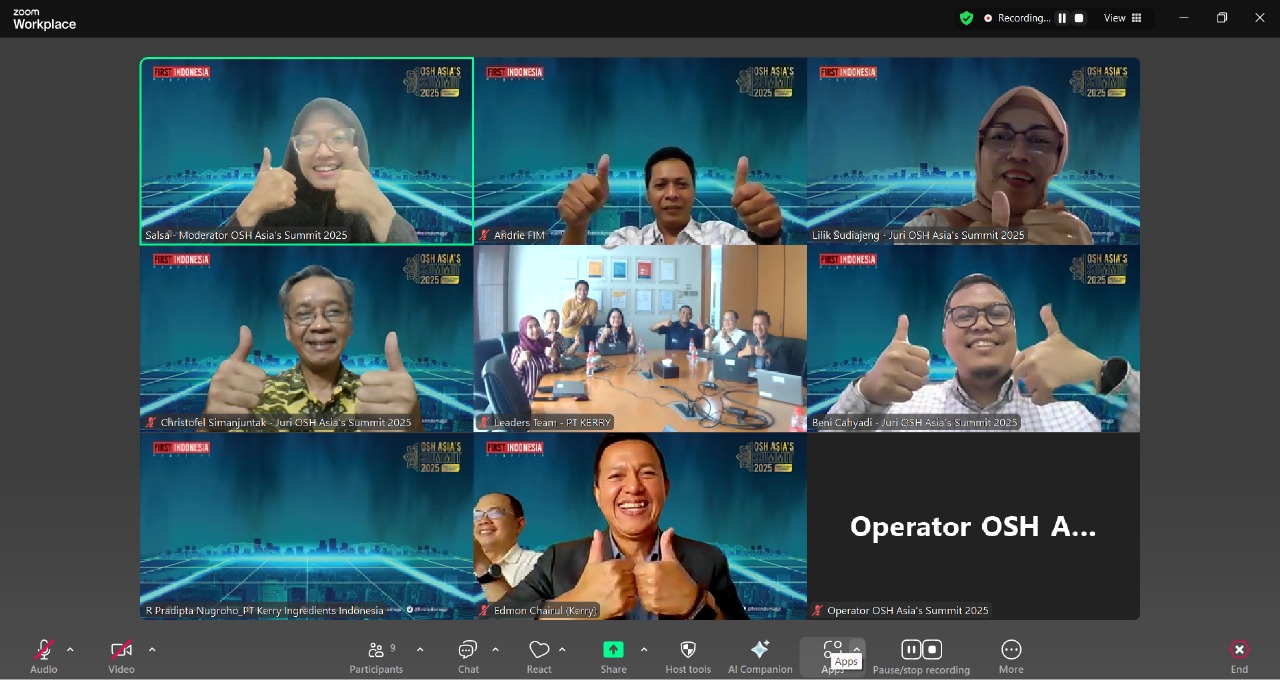This screenshot has width=1280, height=680.
Task: Open AI Companion sparkle icon
Action: click(760, 650)
